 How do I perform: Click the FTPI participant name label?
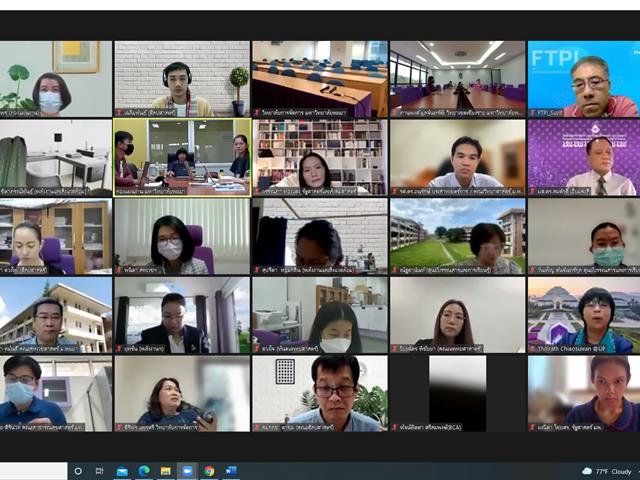[x=550, y=113]
